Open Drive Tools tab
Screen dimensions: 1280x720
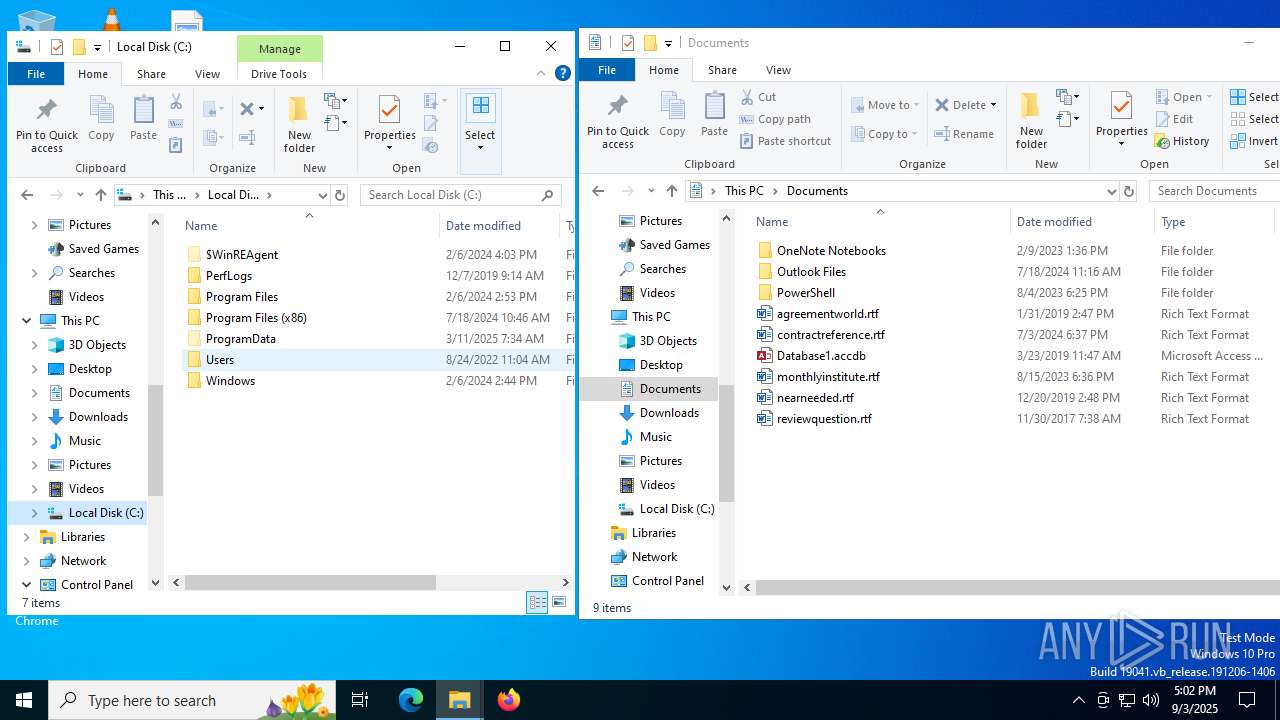coord(279,74)
